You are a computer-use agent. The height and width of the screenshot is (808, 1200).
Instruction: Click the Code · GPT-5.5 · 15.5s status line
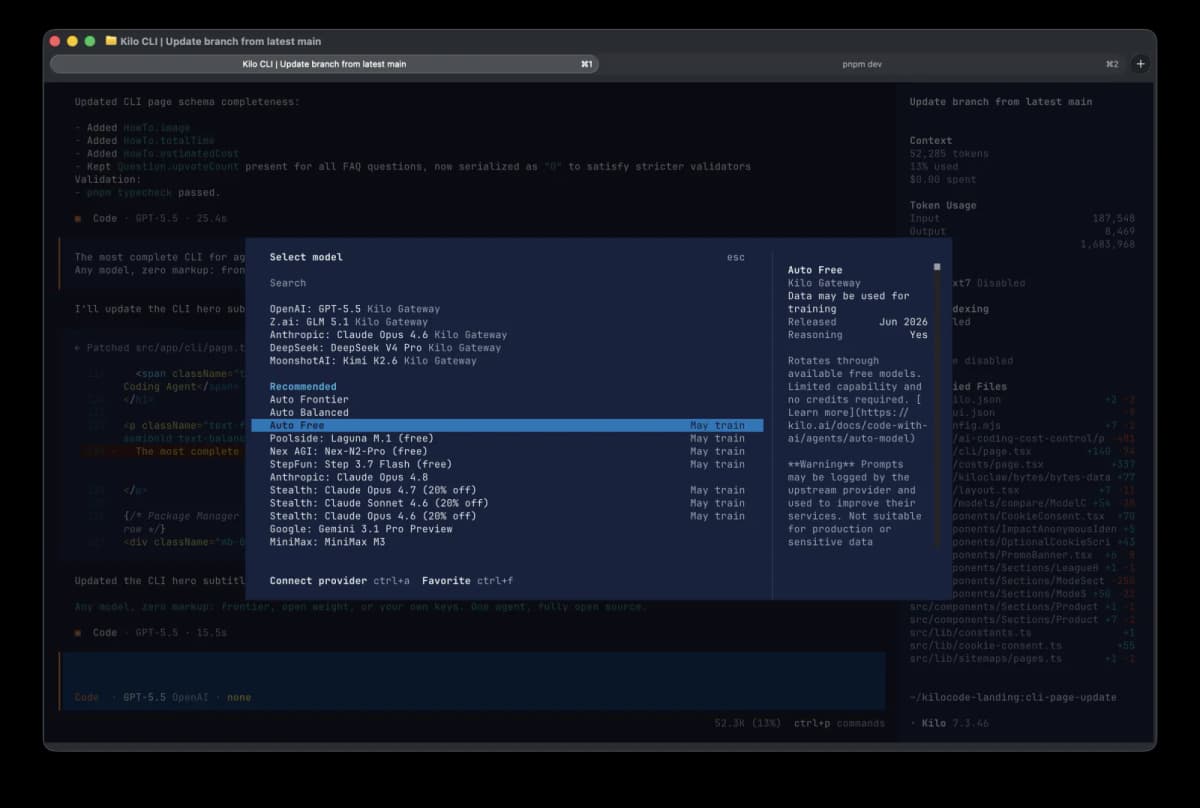pyautogui.click(x=151, y=633)
